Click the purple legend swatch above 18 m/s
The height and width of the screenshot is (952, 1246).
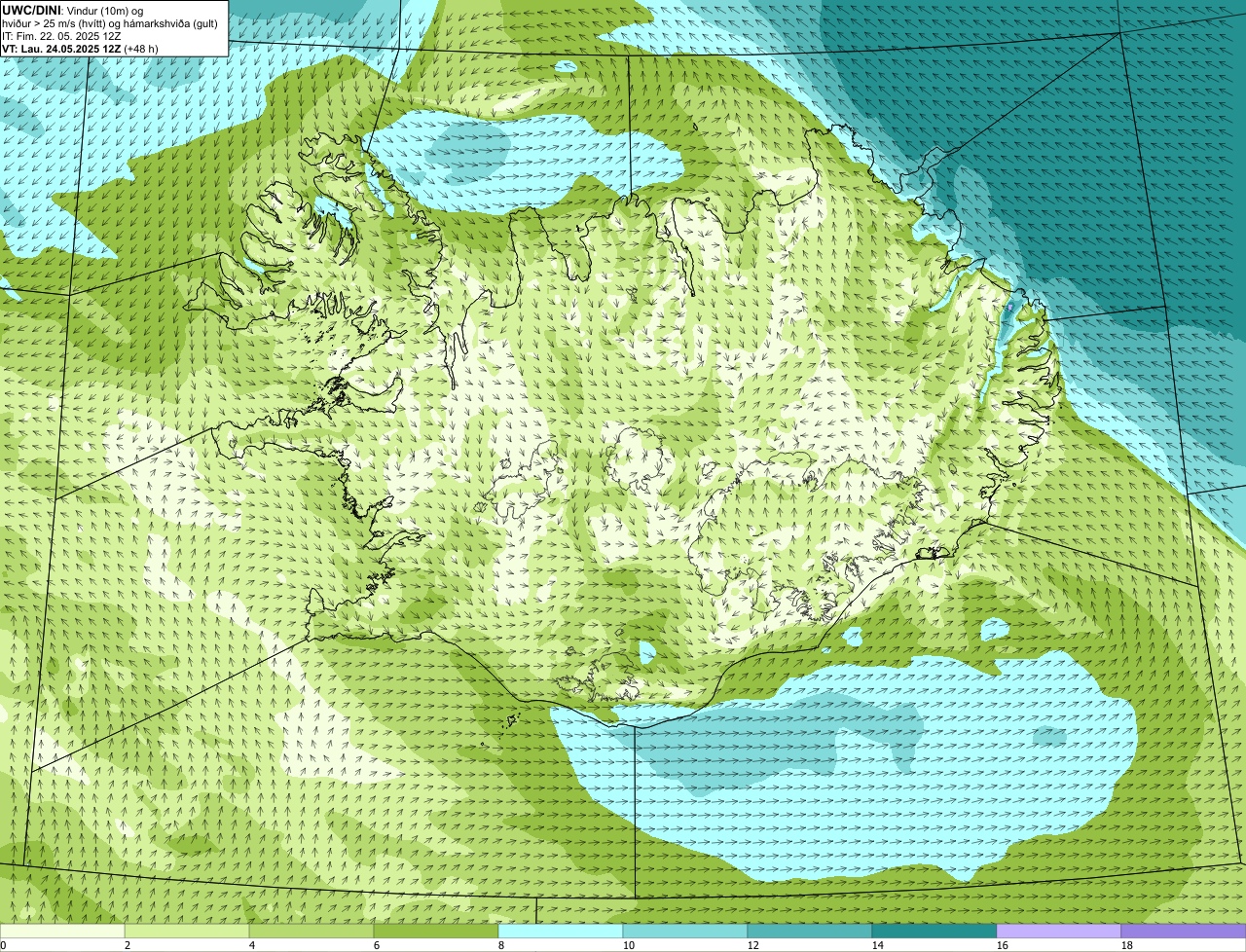tap(1184, 931)
